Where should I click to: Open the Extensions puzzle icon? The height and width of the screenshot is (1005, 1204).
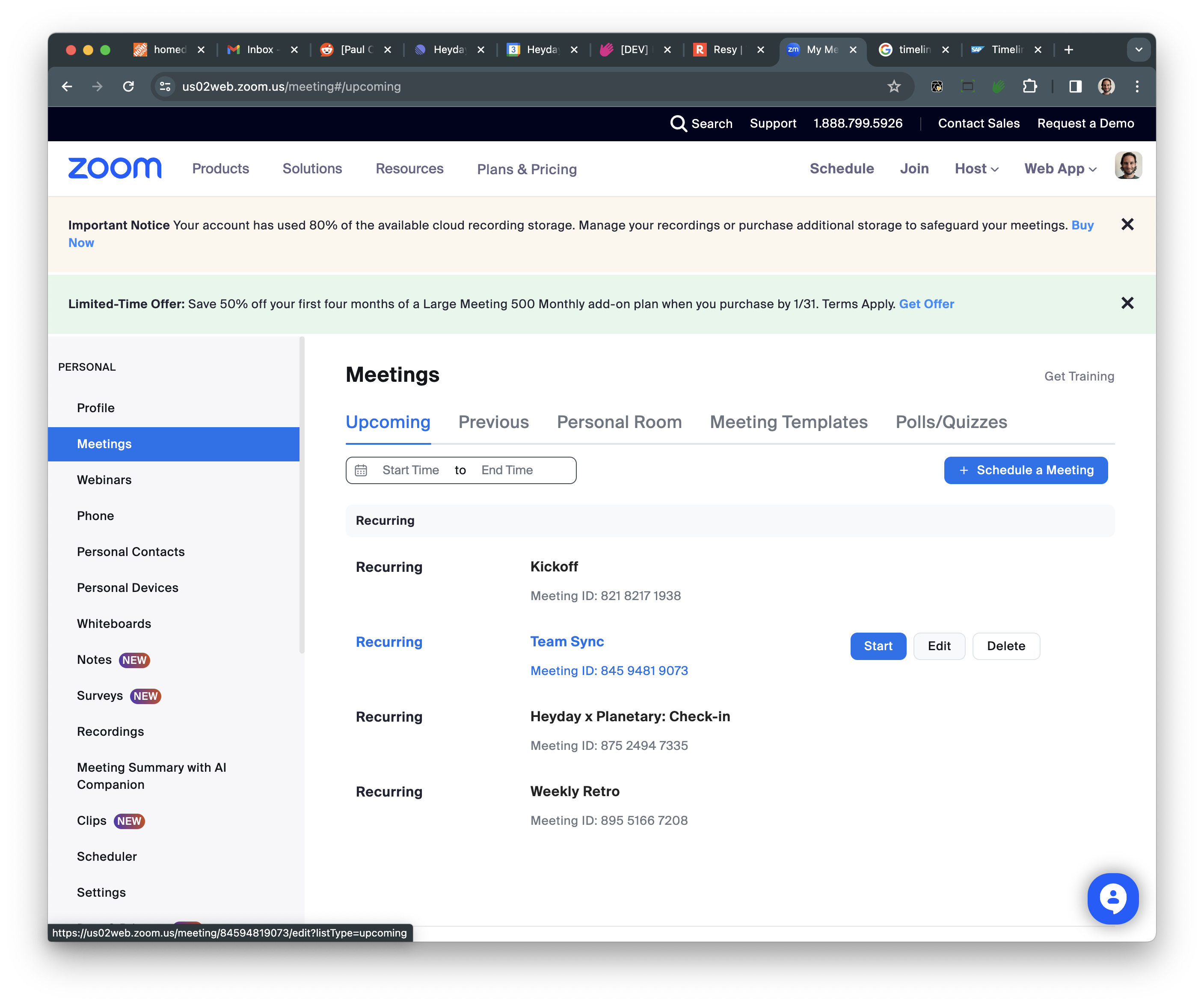pyautogui.click(x=1030, y=86)
